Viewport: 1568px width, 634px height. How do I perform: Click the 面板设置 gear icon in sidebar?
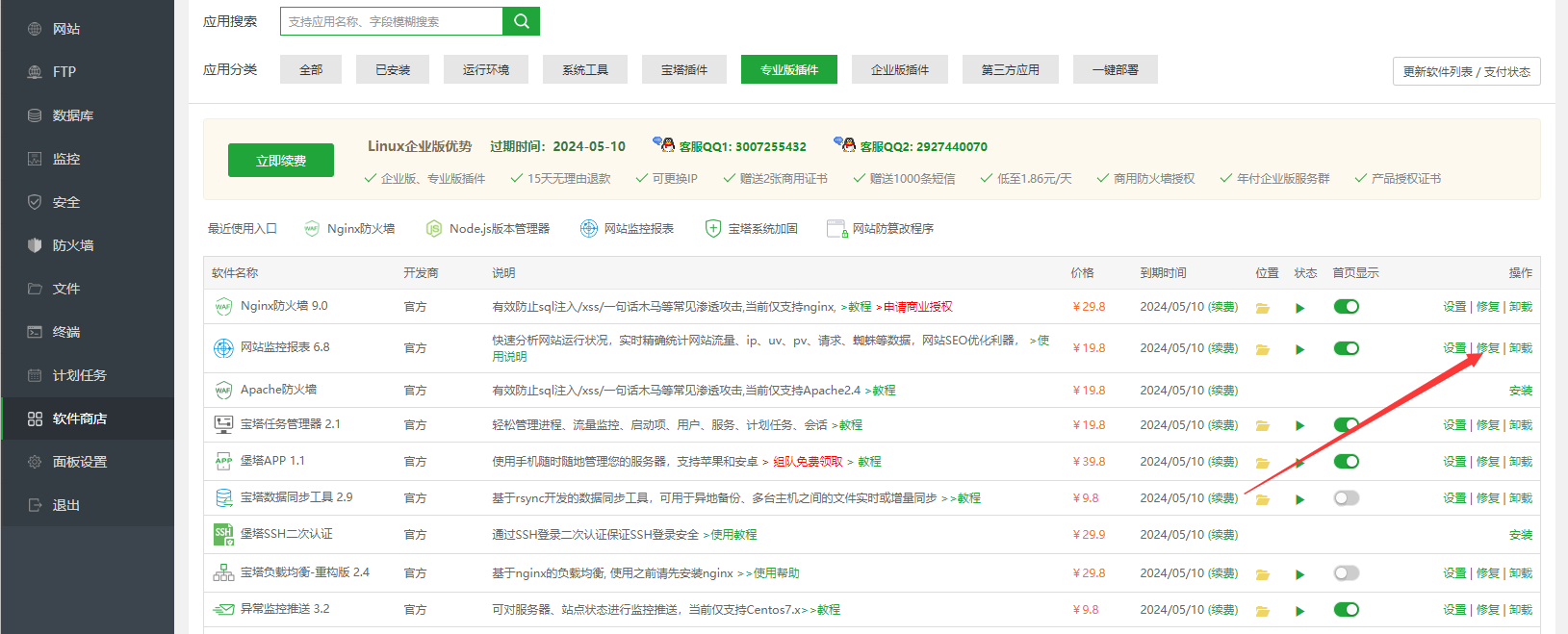35,462
